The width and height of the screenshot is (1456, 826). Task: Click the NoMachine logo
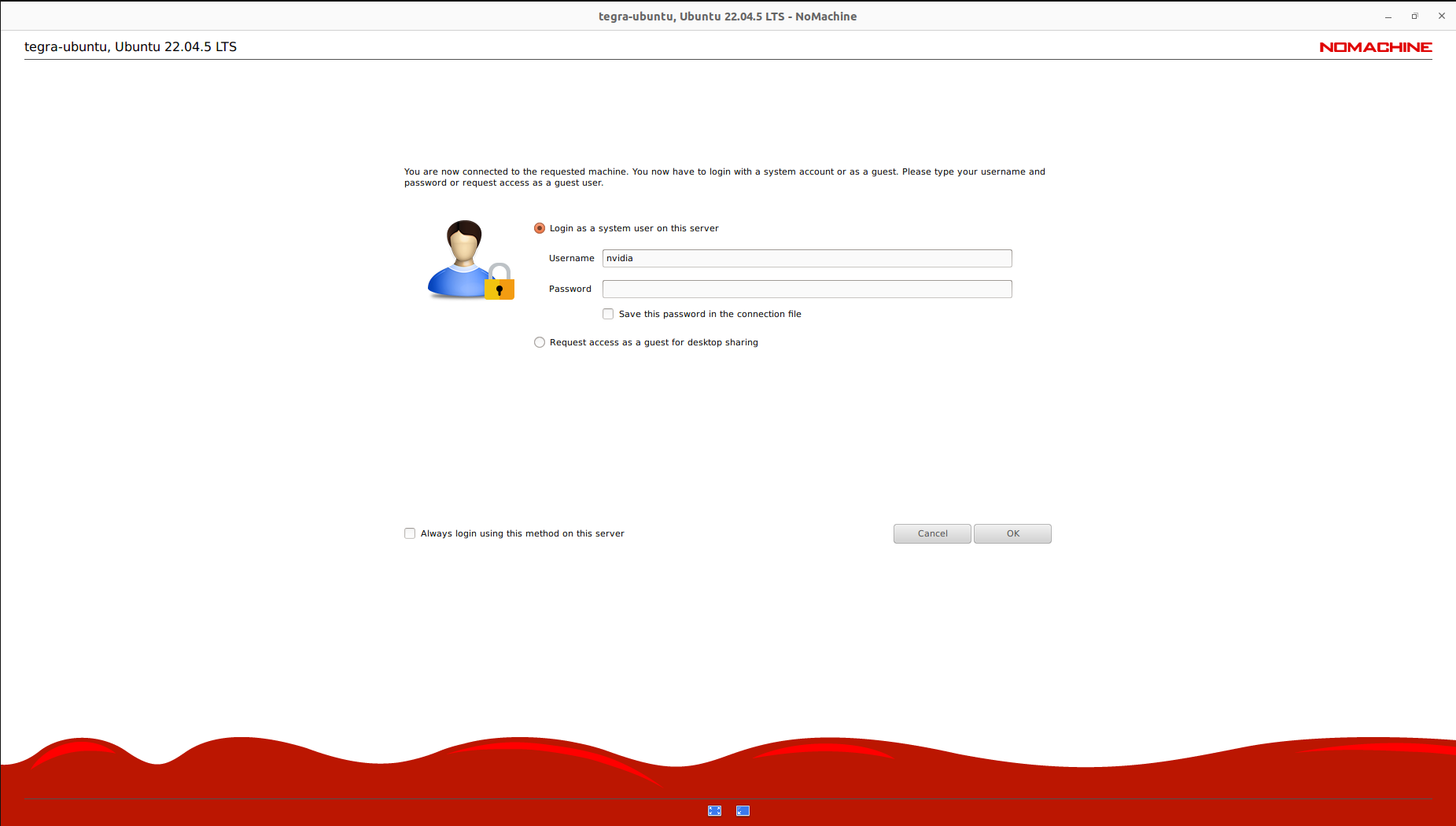tap(1375, 47)
